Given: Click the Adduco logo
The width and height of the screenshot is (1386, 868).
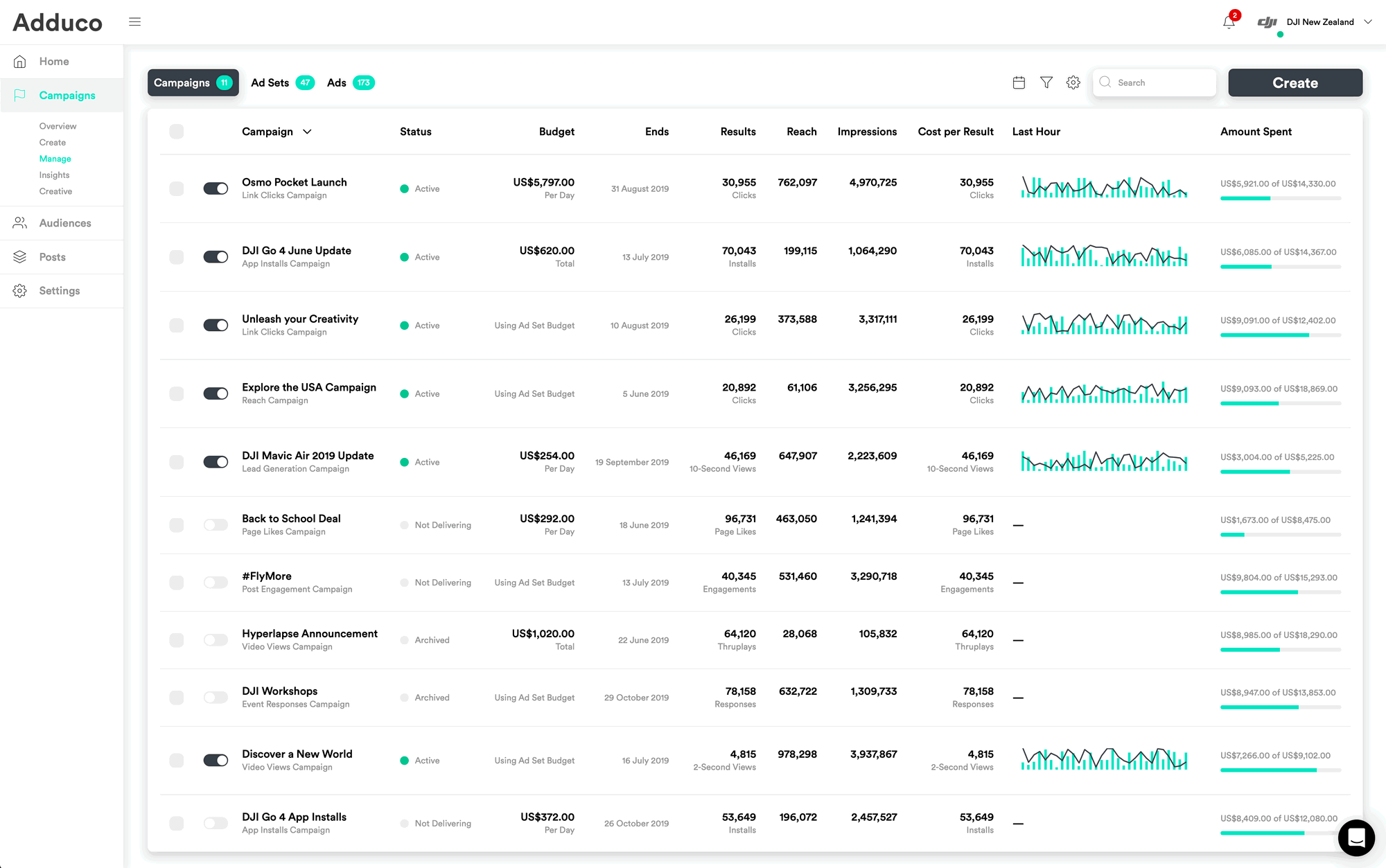Looking at the screenshot, I should tap(58, 23).
